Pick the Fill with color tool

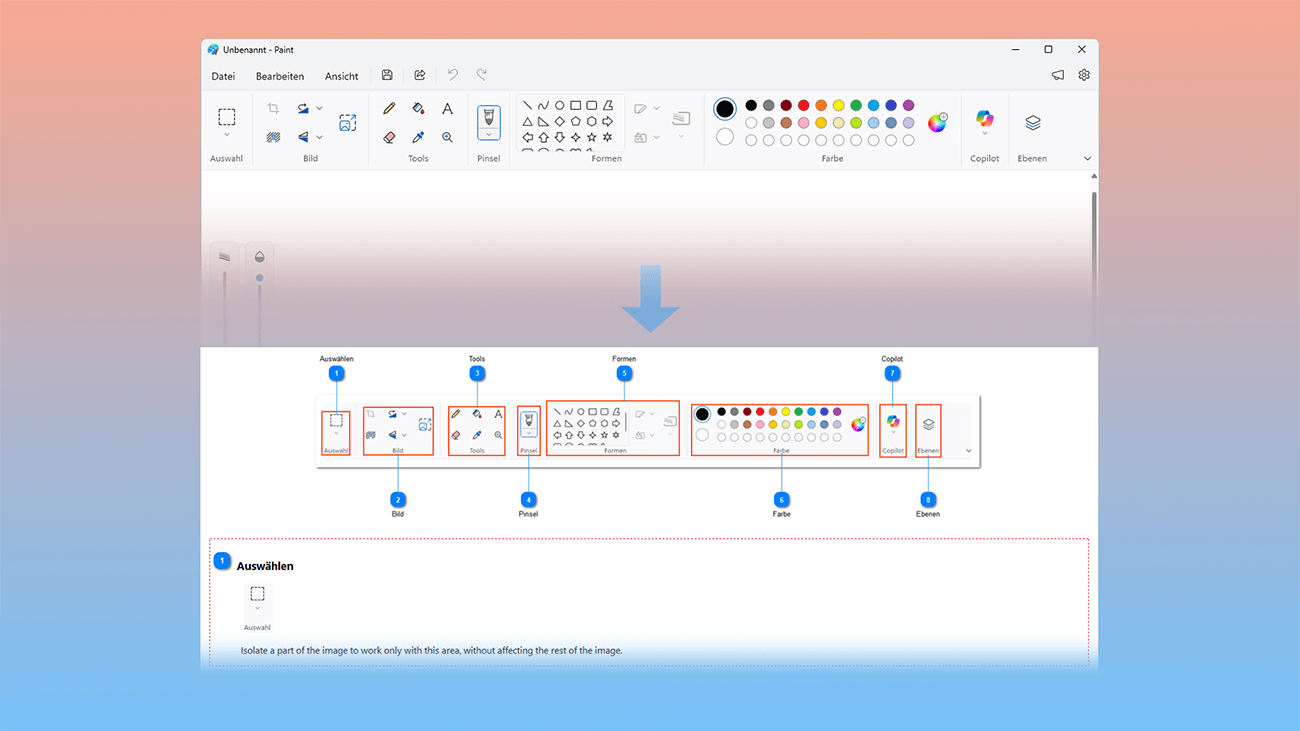click(418, 108)
